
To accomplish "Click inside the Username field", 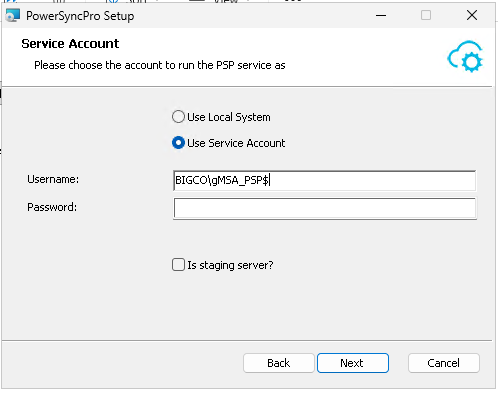I will coord(325,180).
